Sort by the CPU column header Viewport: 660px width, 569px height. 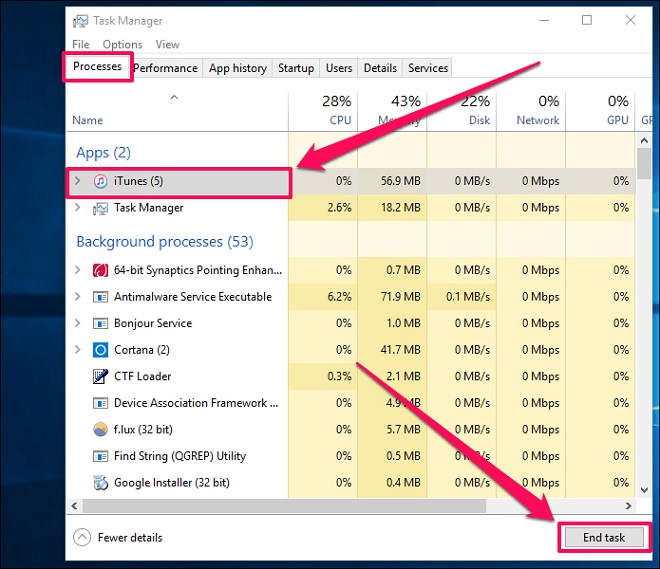(323, 111)
